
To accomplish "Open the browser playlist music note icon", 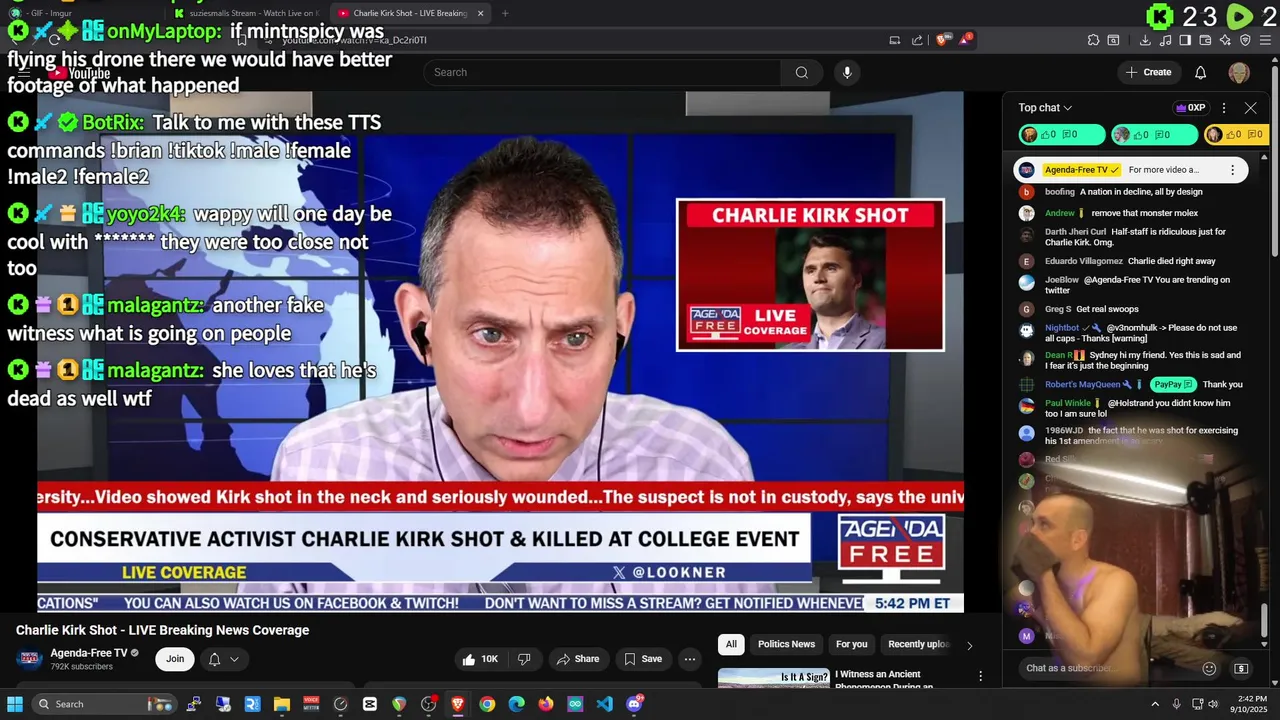I will tap(1165, 40).
